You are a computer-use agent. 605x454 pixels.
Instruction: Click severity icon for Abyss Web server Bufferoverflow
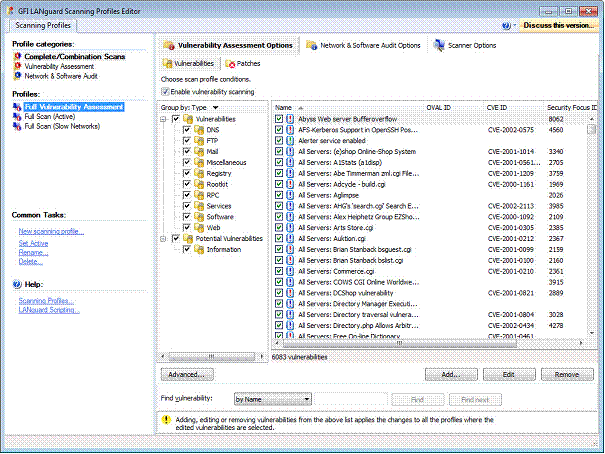point(290,119)
